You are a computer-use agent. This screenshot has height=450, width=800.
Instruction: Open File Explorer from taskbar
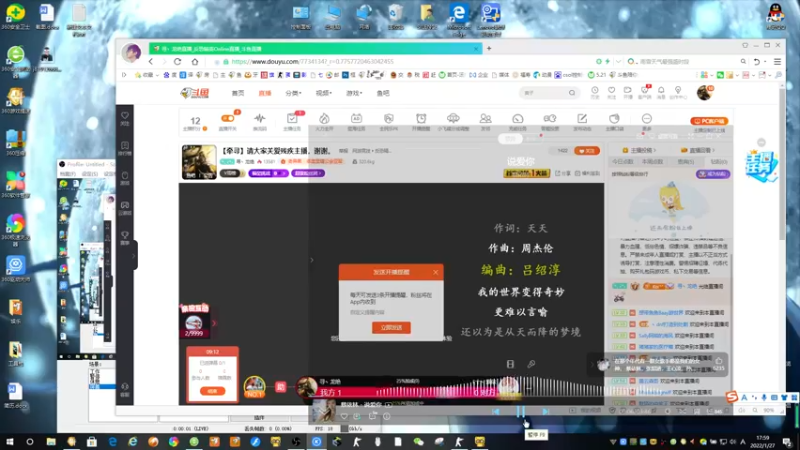click(x=51, y=441)
